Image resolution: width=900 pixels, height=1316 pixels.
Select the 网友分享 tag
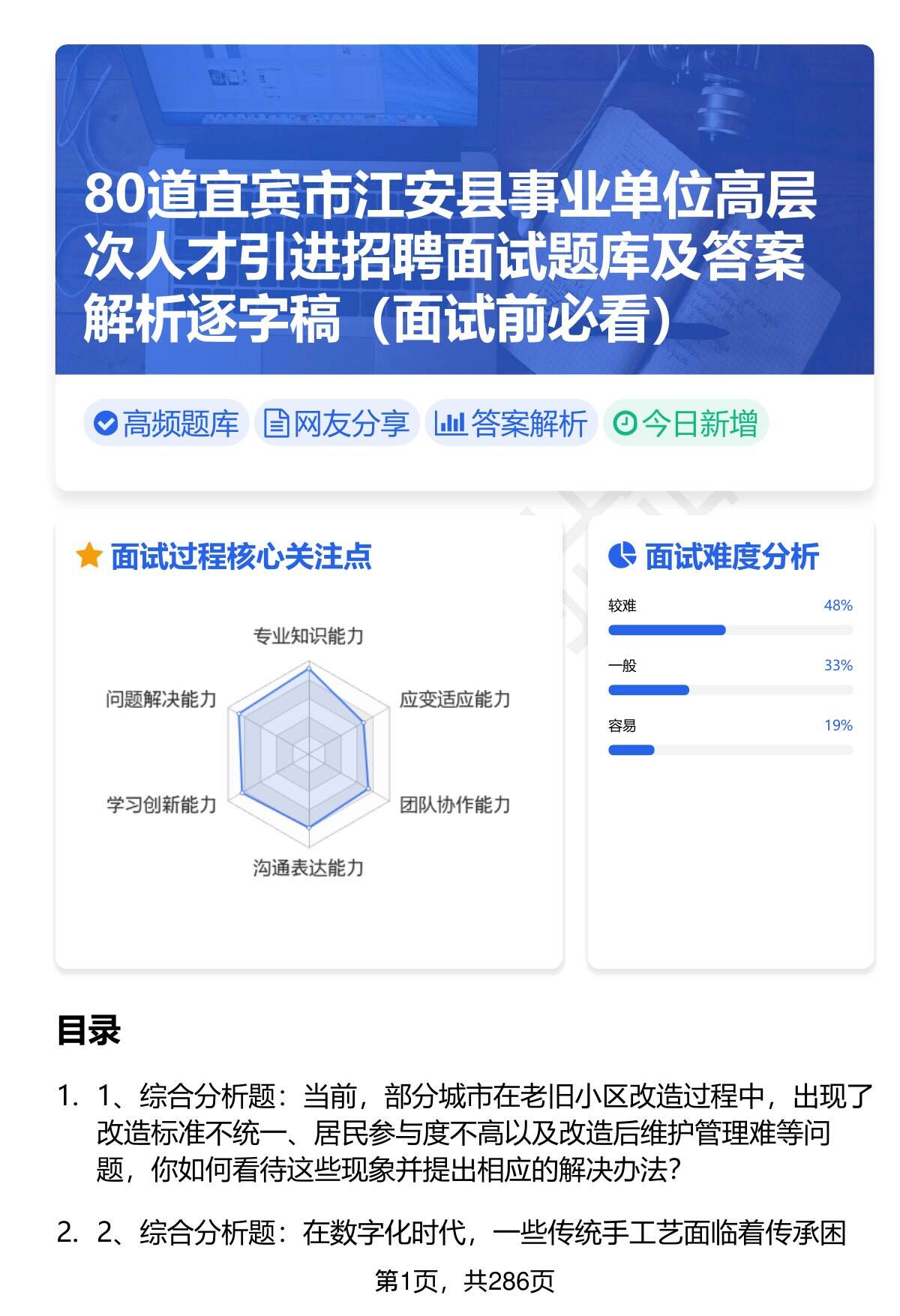coord(336,424)
